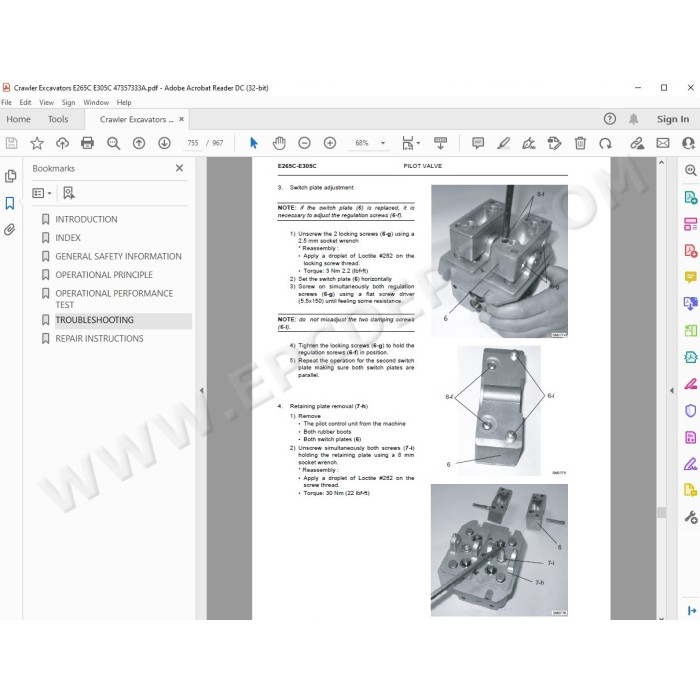Open the Edit PDF stamp tool in toolbar
This screenshot has height=700, width=700.
coord(554,143)
